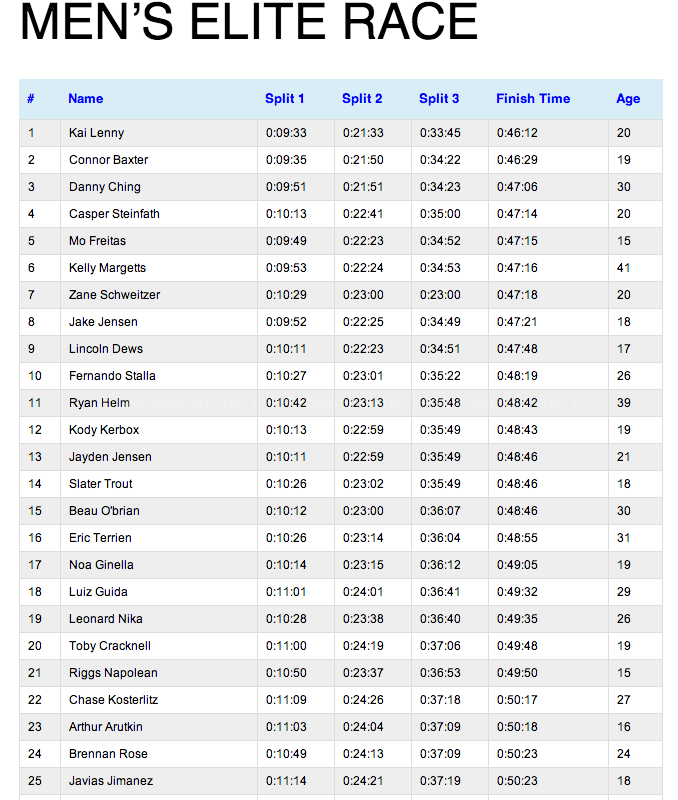678x800 pixels.
Task: Select Zane Schweitzer's Split 3 time
Action: pos(440,295)
